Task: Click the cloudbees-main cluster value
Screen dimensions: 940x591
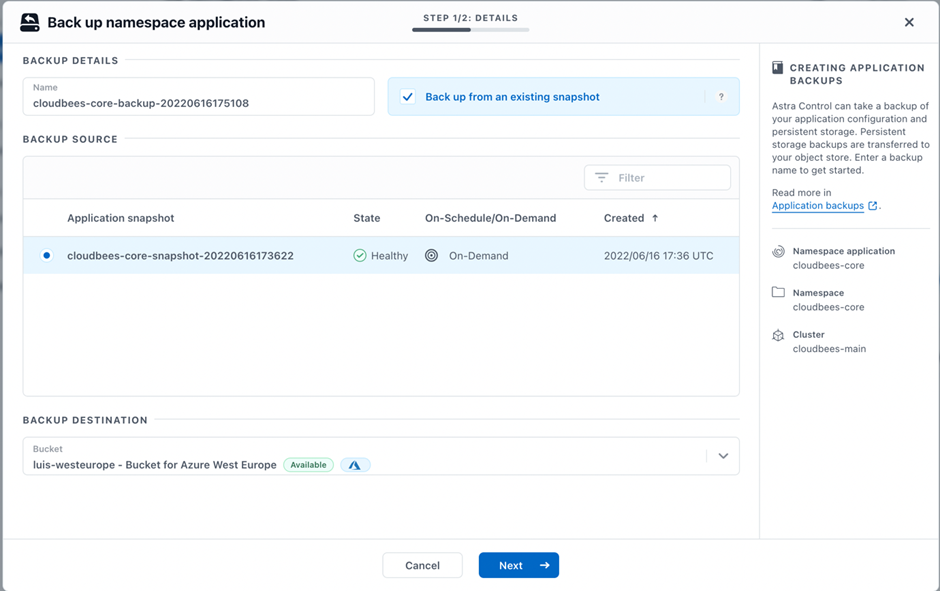Action: [x=829, y=349]
